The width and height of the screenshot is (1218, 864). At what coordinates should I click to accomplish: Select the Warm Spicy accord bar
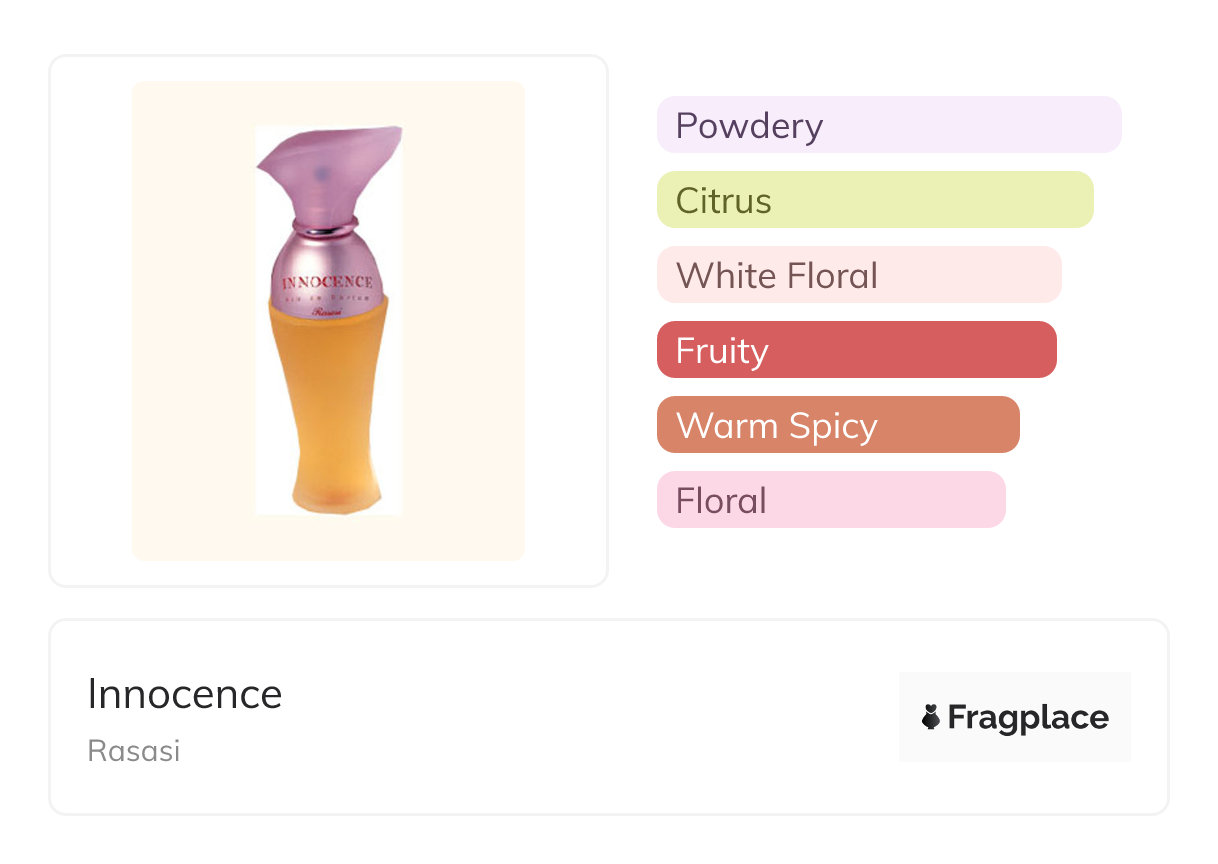[x=837, y=425]
